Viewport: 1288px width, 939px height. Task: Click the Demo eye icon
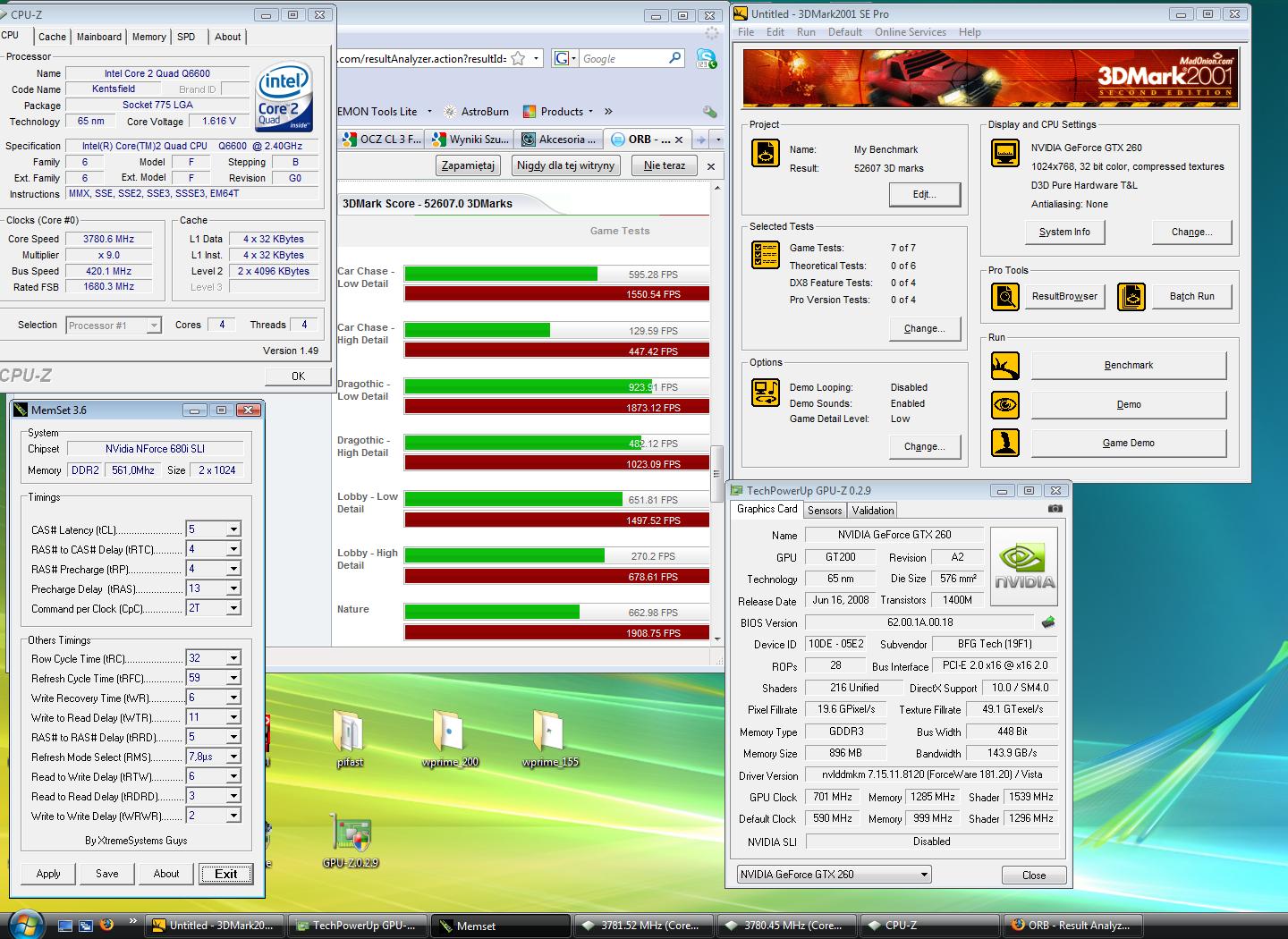(x=1005, y=405)
